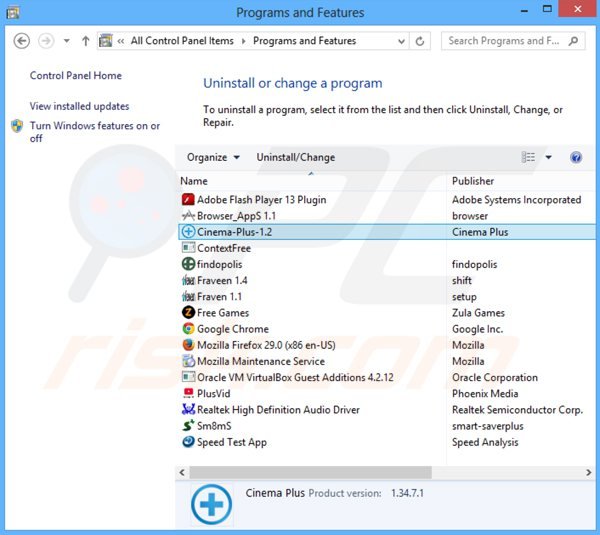Open recent locations dropdown arrow

(x=67, y=41)
